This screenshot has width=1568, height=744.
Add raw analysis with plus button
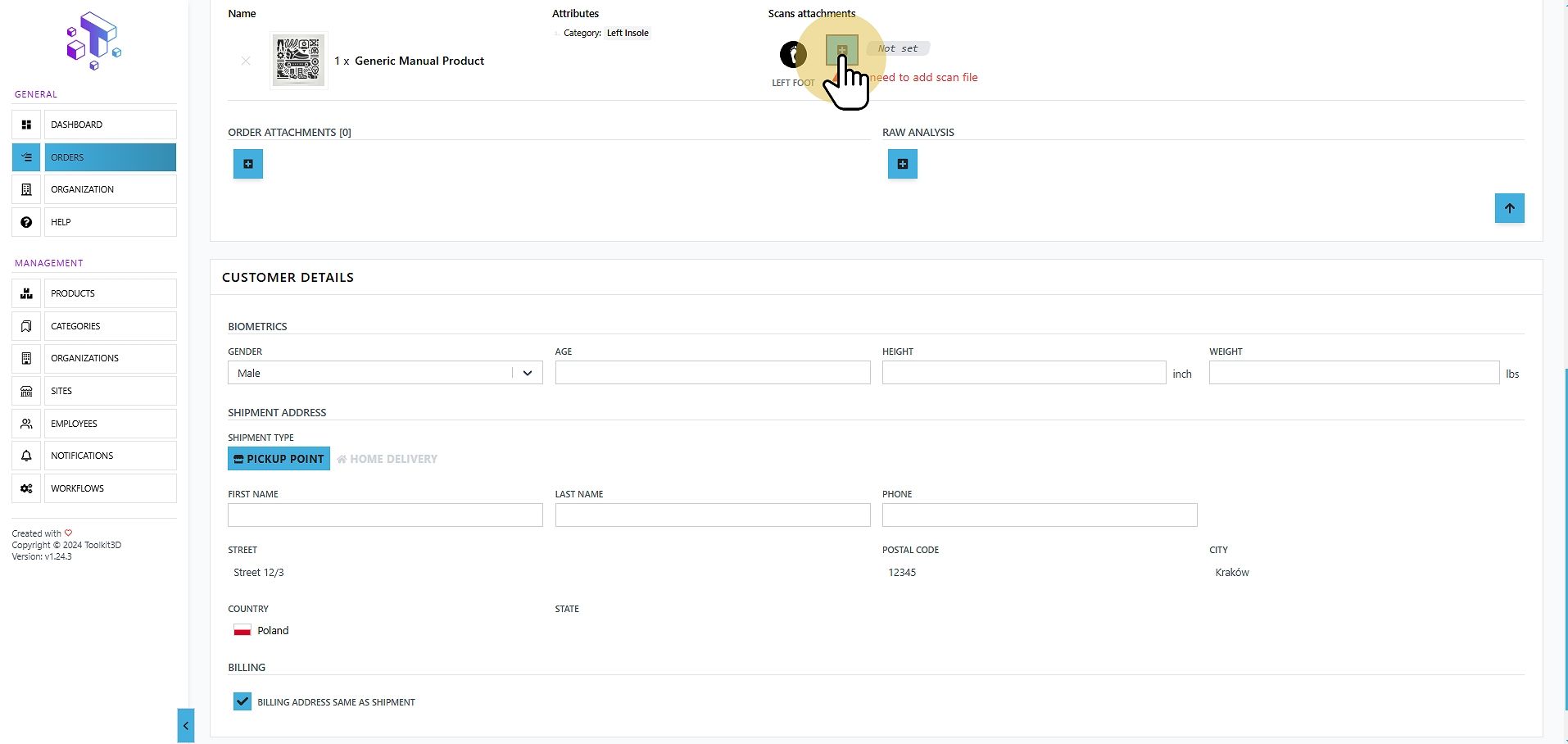point(903,164)
